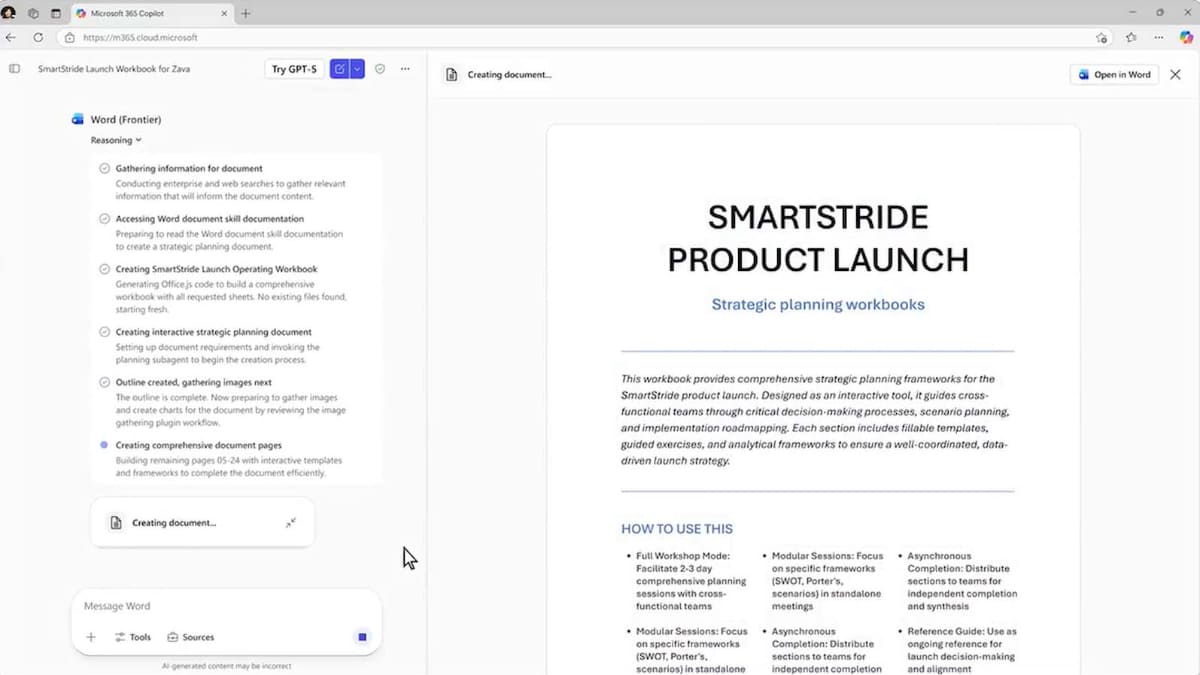Open the chat more options ellipsis
Image resolution: width=1200 pixels, height=675 pixels.
[405, 69]
